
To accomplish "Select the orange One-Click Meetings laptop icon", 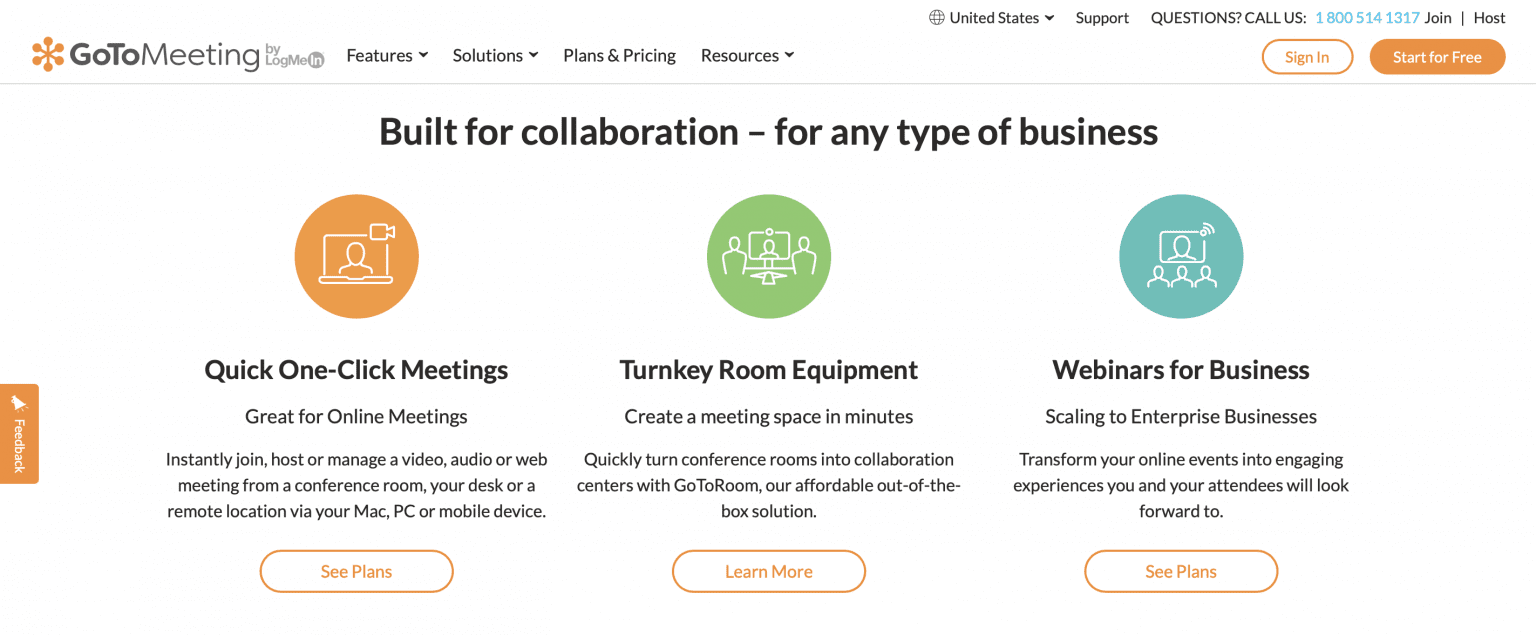I will coord(356,256).
